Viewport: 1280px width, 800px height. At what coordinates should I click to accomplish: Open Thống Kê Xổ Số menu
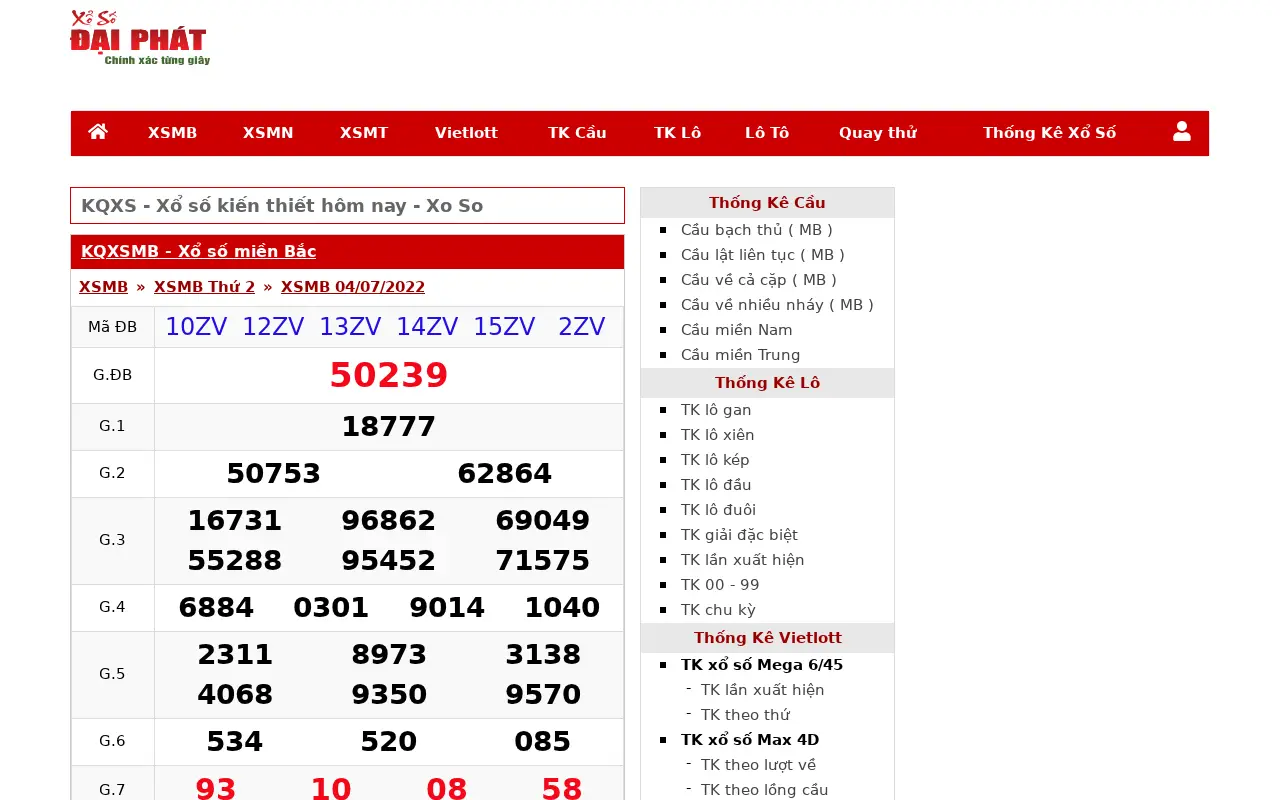tap(1050, 133)
